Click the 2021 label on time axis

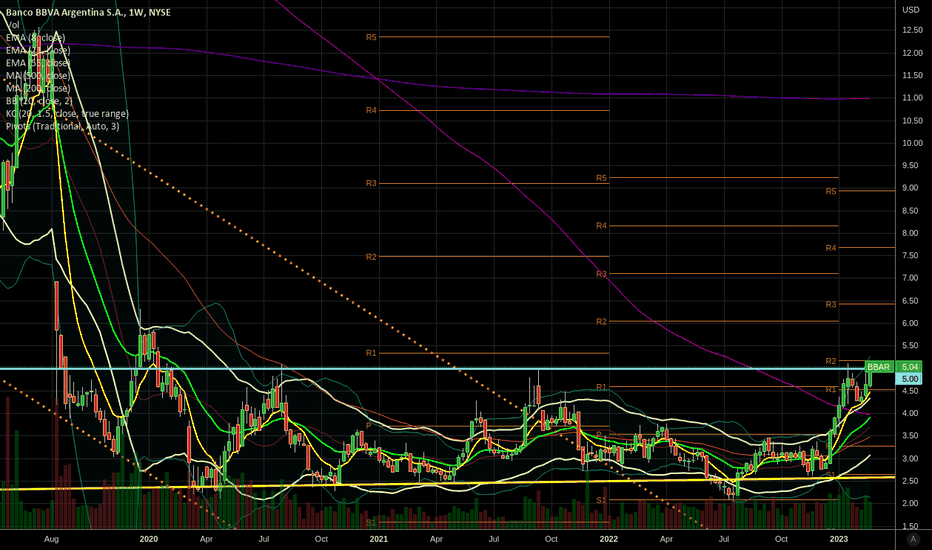click(x=379, y=539)
